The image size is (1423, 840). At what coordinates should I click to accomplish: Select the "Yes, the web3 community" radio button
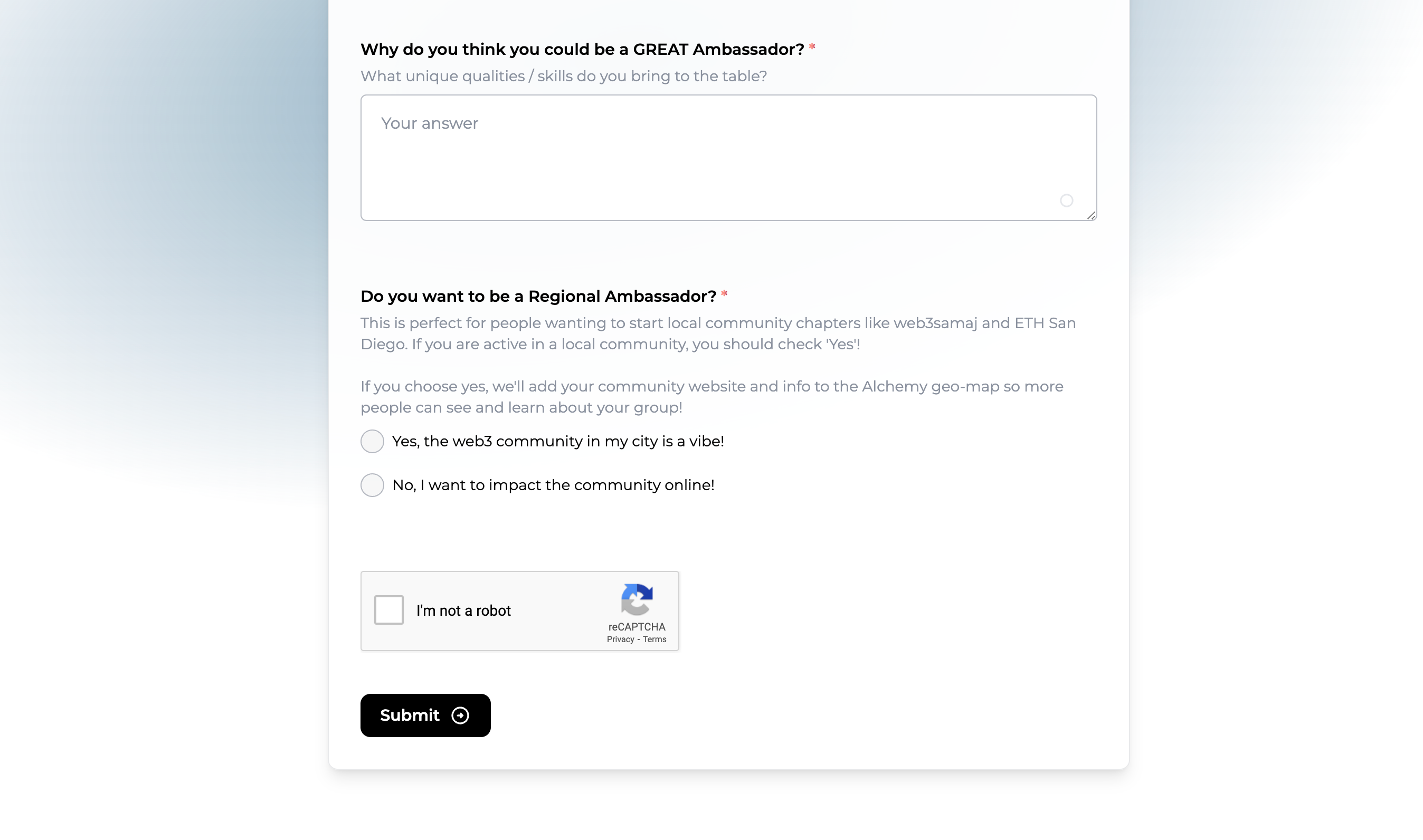point(372,442)
